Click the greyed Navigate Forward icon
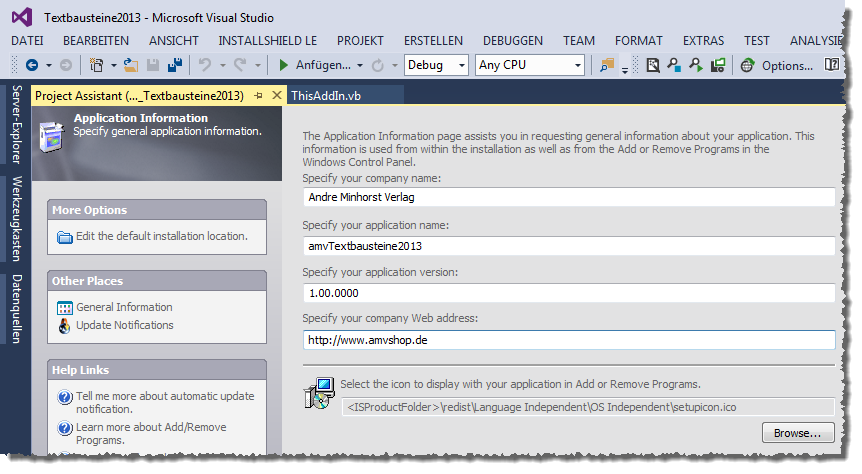 pos(66,65)
